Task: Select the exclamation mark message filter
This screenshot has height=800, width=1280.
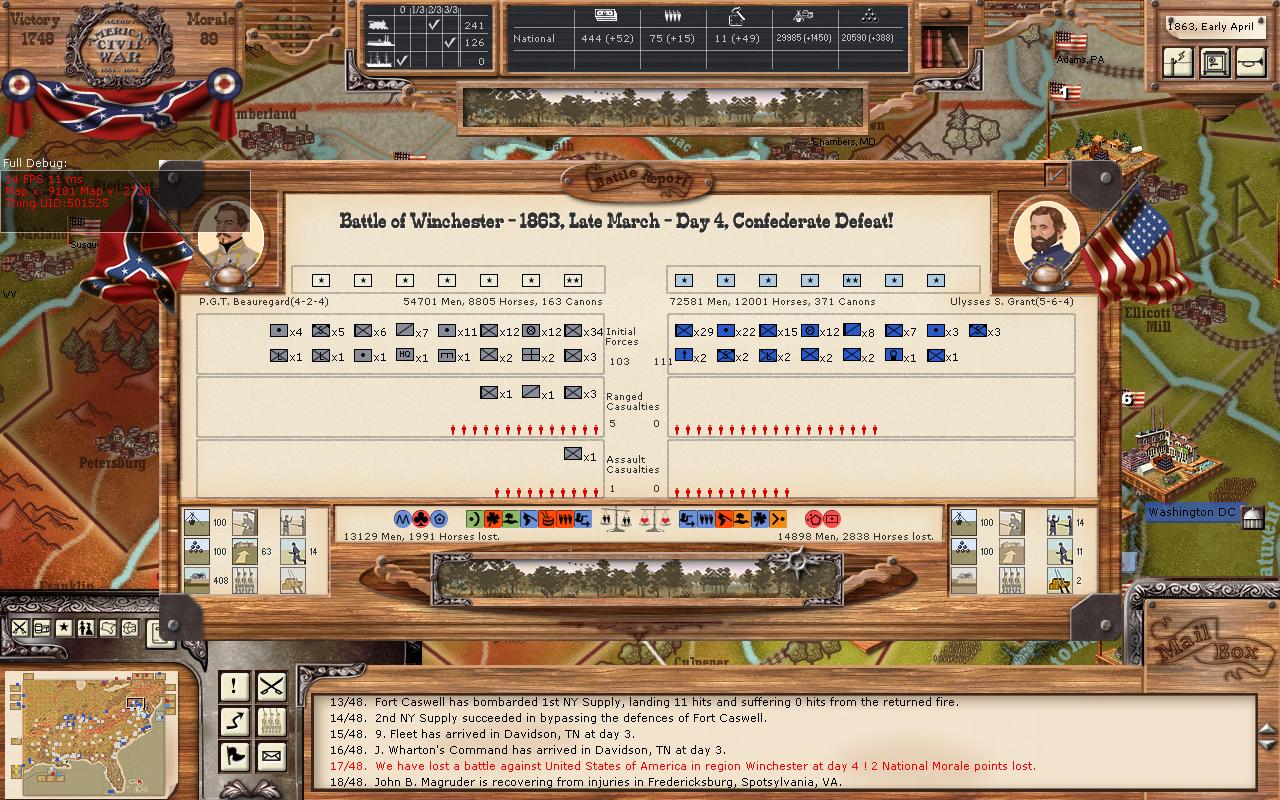Action: point(234,686)
